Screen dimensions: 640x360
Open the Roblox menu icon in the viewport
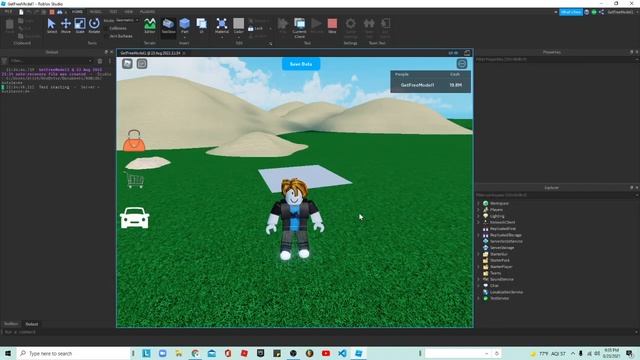tap(127, 64)
